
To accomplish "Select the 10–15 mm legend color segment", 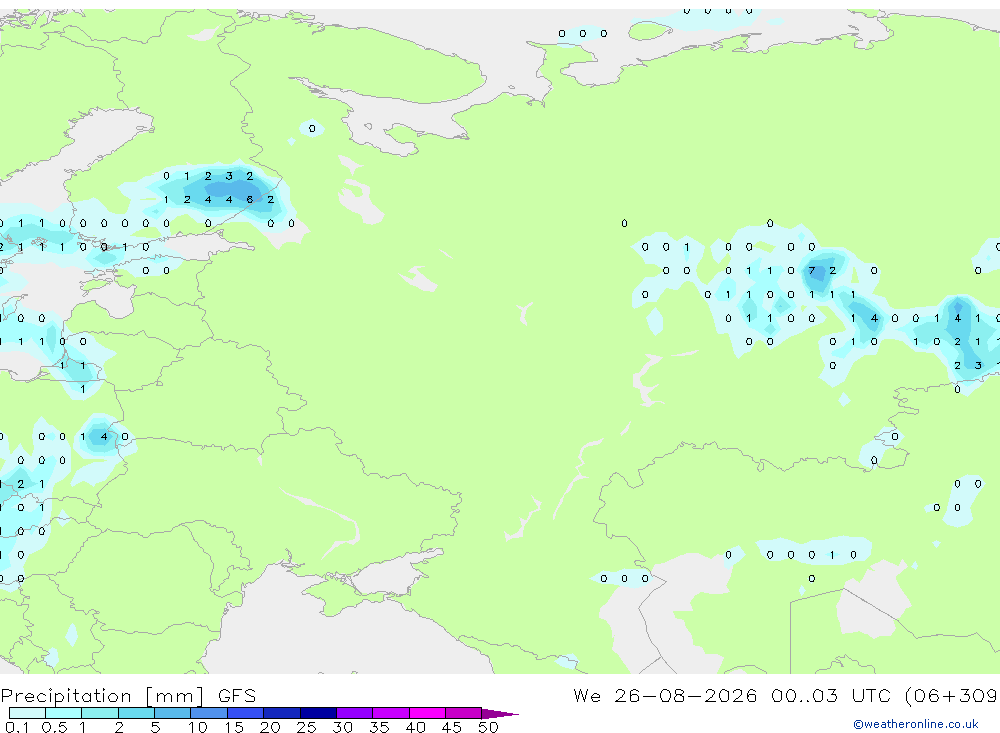I will (x=209, y=713).
